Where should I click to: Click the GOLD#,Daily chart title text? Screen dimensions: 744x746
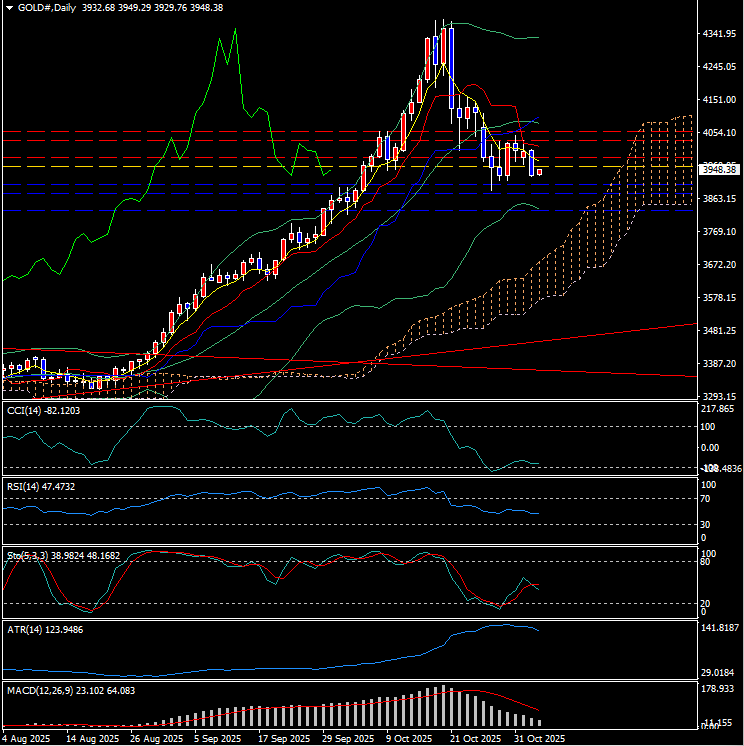click(x=47, y=7)
